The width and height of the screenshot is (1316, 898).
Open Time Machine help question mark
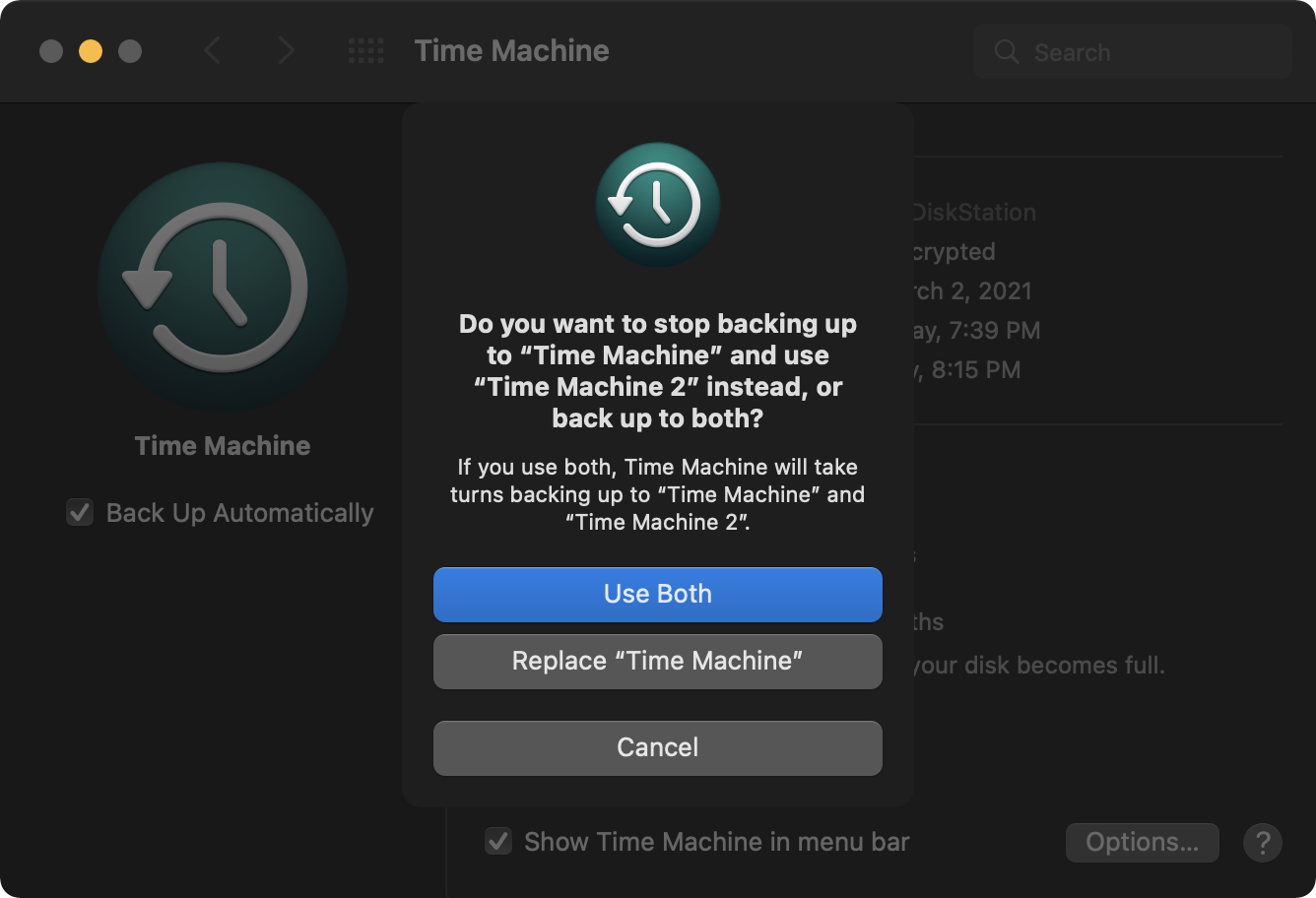point(1263,843)
